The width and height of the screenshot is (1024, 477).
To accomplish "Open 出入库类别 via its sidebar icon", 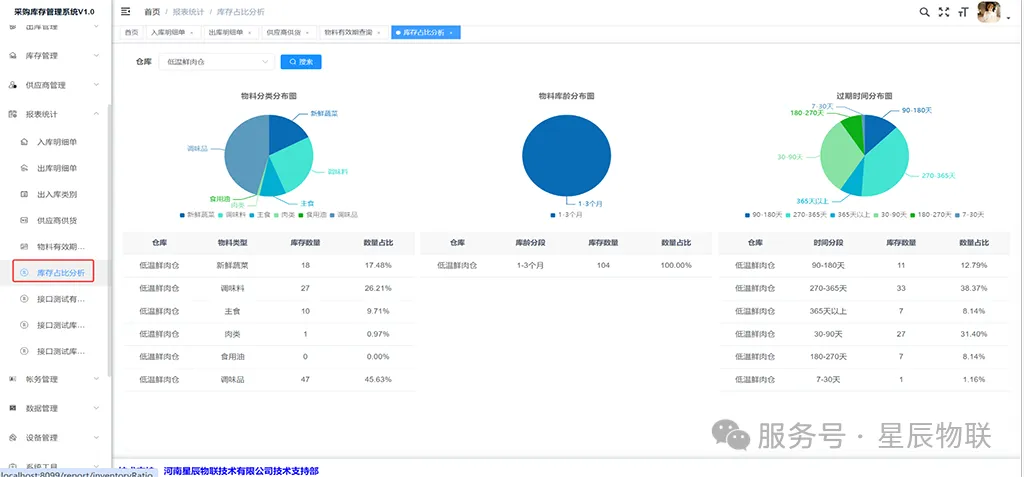I will click(x=24, y=194).
